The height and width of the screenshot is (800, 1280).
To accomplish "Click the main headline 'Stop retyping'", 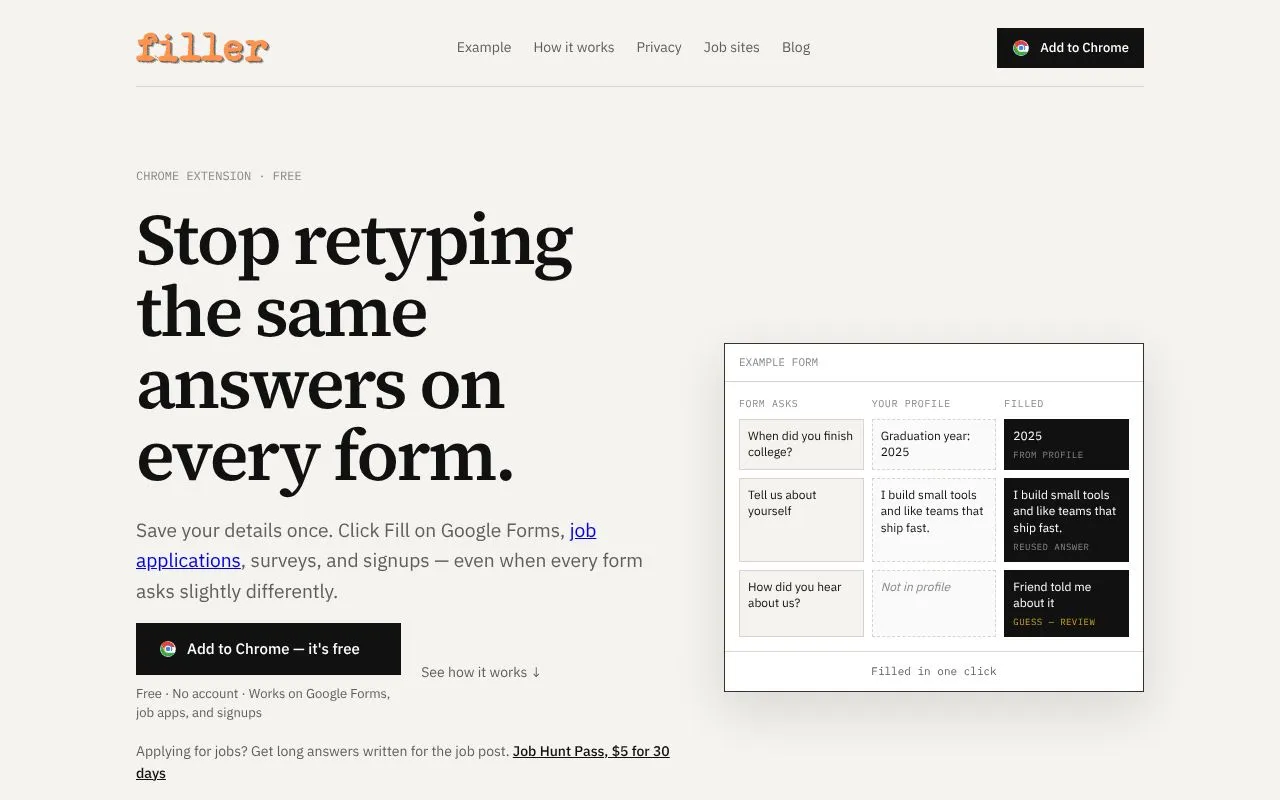I will point(354,242).
